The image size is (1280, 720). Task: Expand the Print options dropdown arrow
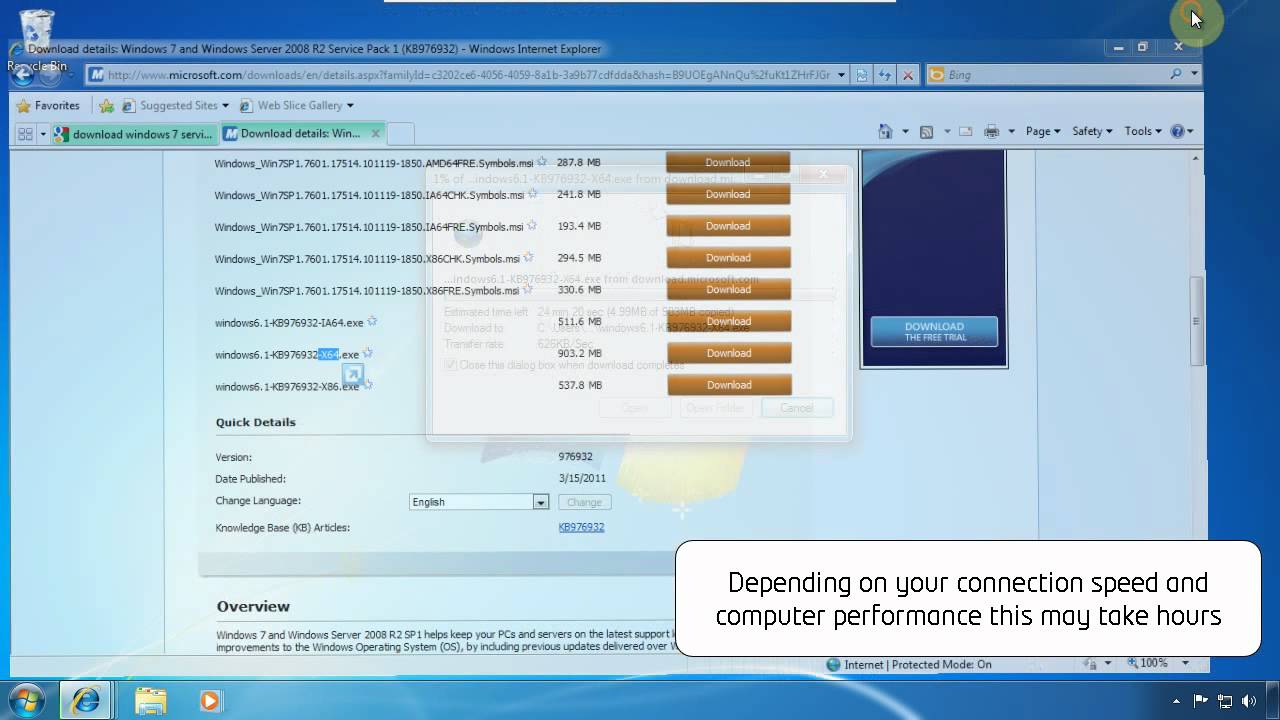(x=1011, y=131)
